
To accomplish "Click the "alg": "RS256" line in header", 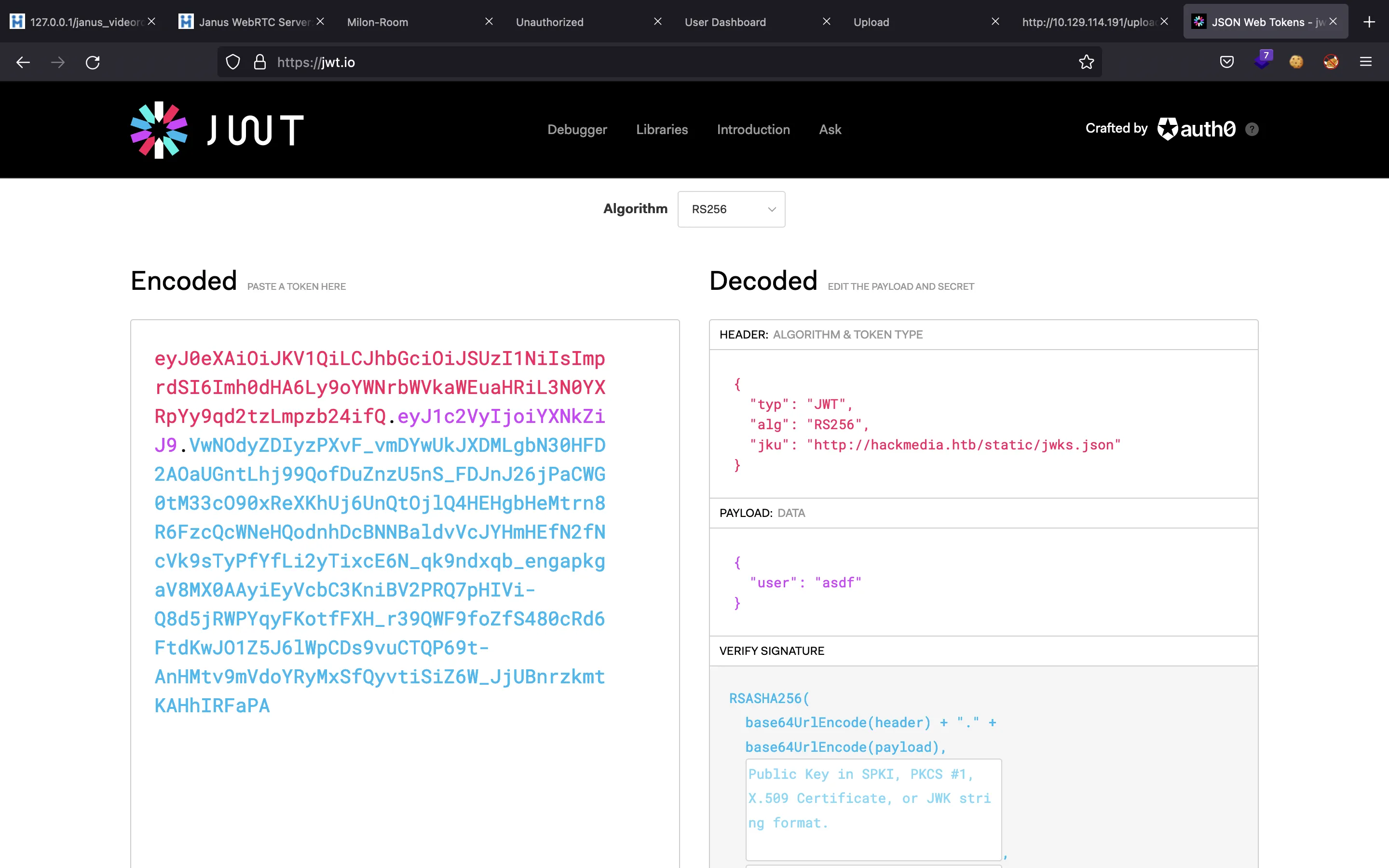I will pyautogui.click(x=809, y=425).
